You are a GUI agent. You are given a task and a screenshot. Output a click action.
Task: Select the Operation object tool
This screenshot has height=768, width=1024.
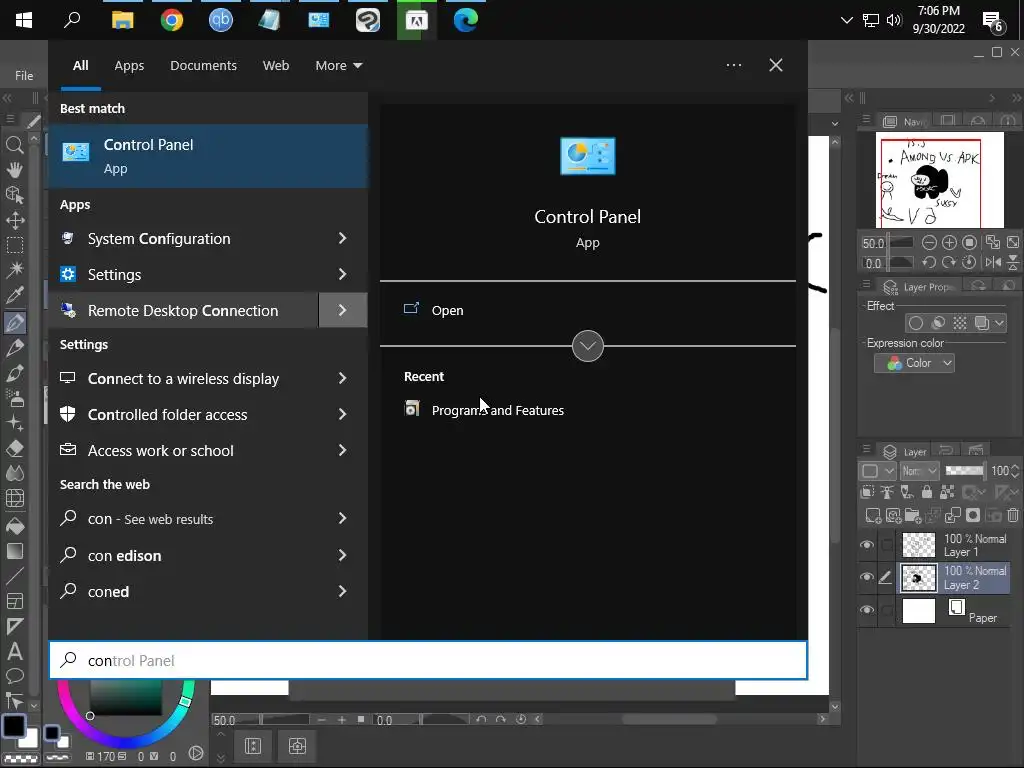(x=14, y=195)
